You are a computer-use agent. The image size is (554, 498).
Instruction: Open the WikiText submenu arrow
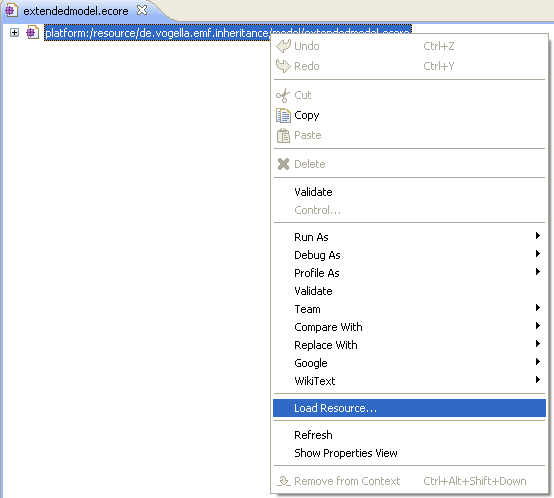pos(537,380)
